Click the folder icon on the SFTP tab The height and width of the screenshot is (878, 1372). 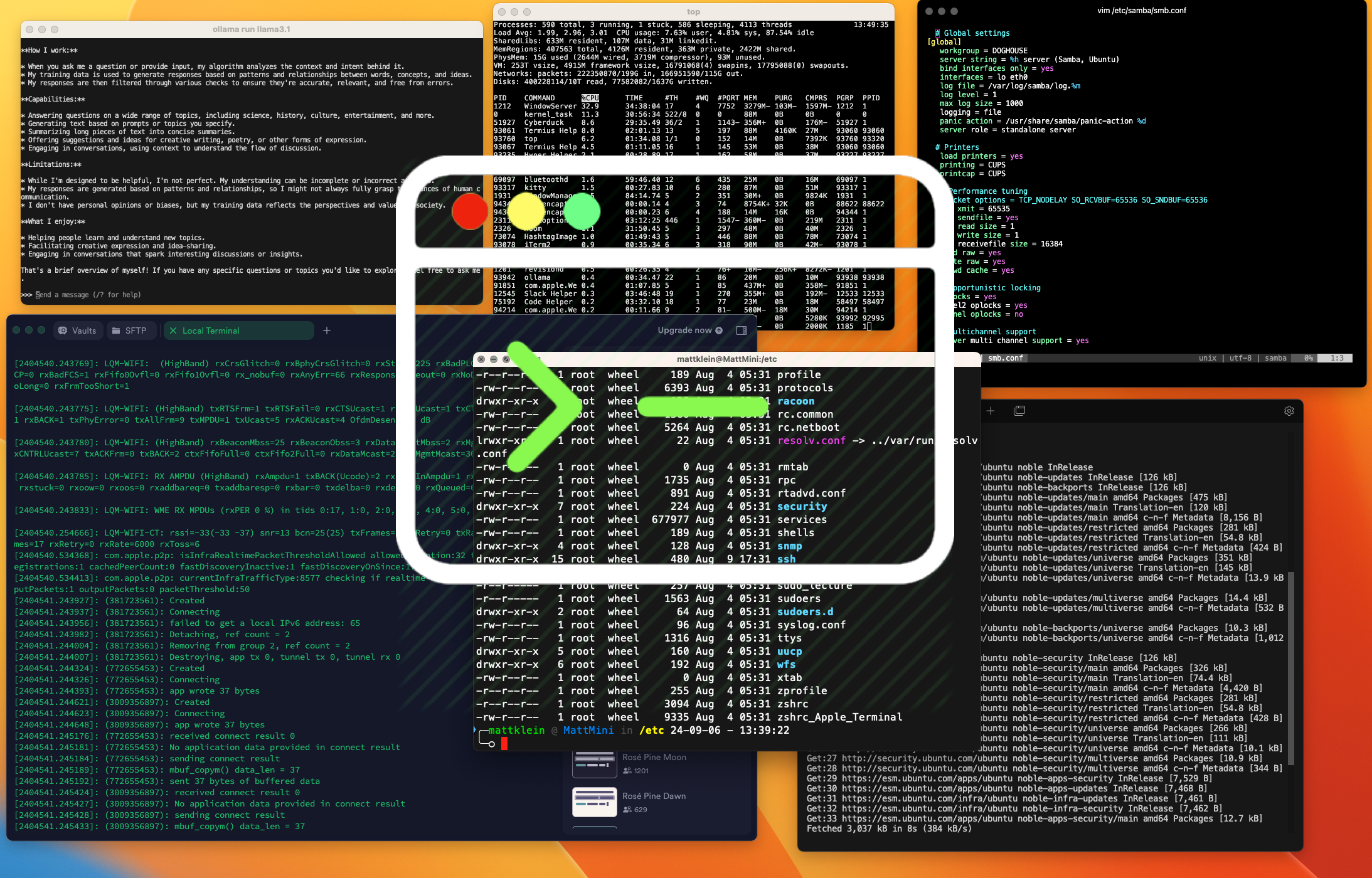click(116, 331)
